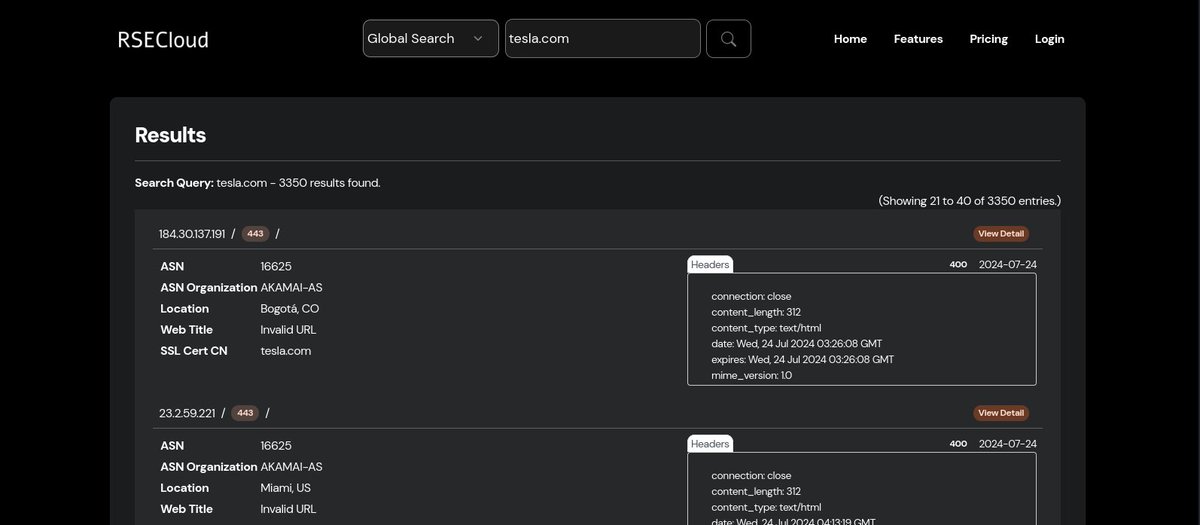
Task: Click 2024-07-24 date of first result
Action: [1008, 265]
